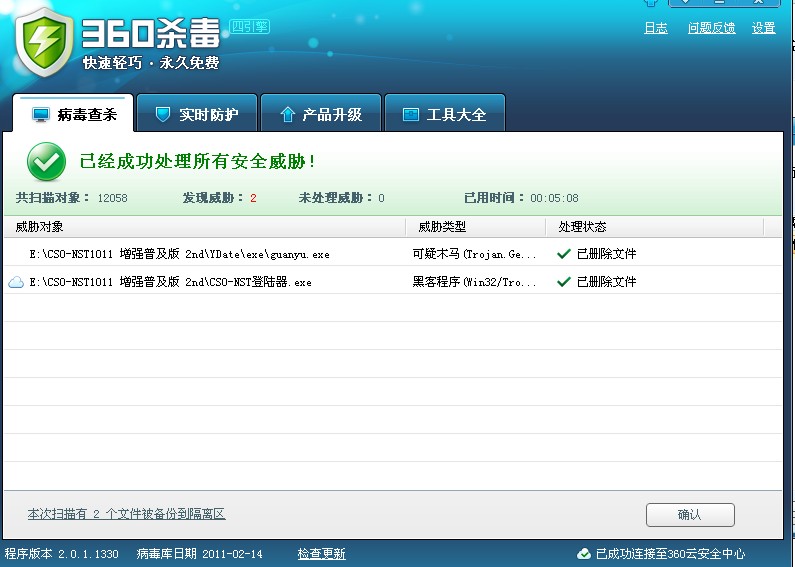Select the guanyu.exe threat row
Screen dimensions: 795x567
pyautogui.click(x=392, y=254)
